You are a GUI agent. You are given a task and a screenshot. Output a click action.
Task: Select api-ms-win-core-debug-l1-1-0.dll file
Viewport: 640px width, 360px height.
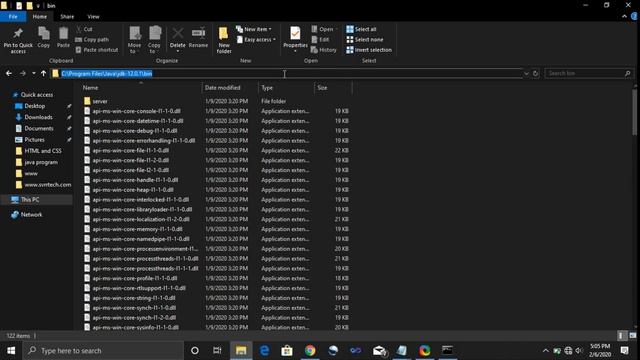(135, 131)
